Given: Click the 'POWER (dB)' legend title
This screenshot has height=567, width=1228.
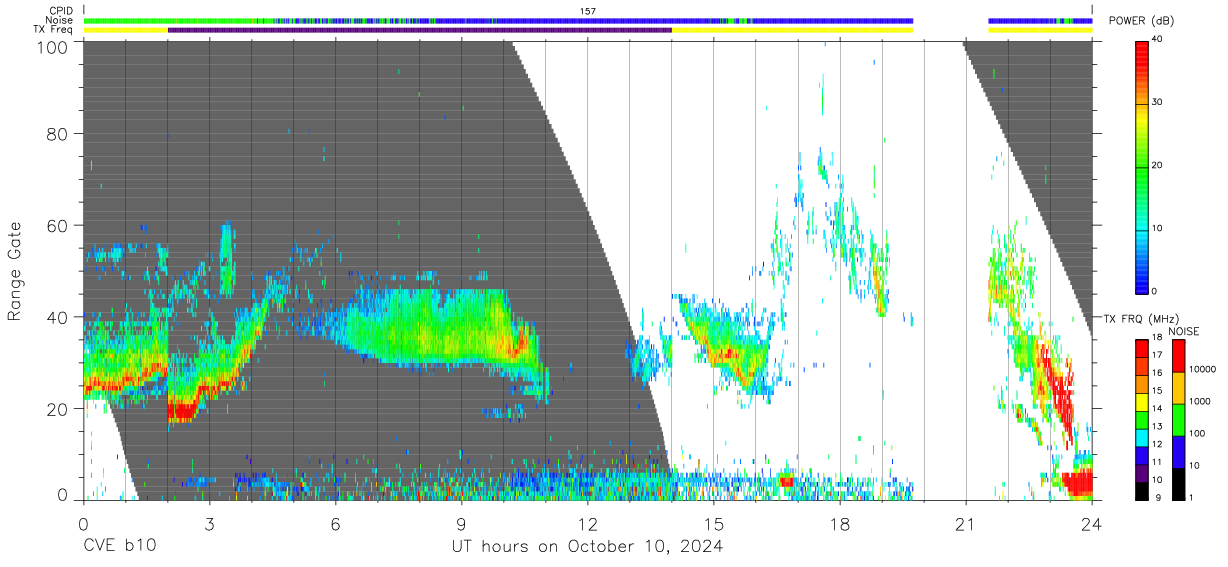Looking at the screenshot, I should pyautogui.click(x=1141, y=21).
